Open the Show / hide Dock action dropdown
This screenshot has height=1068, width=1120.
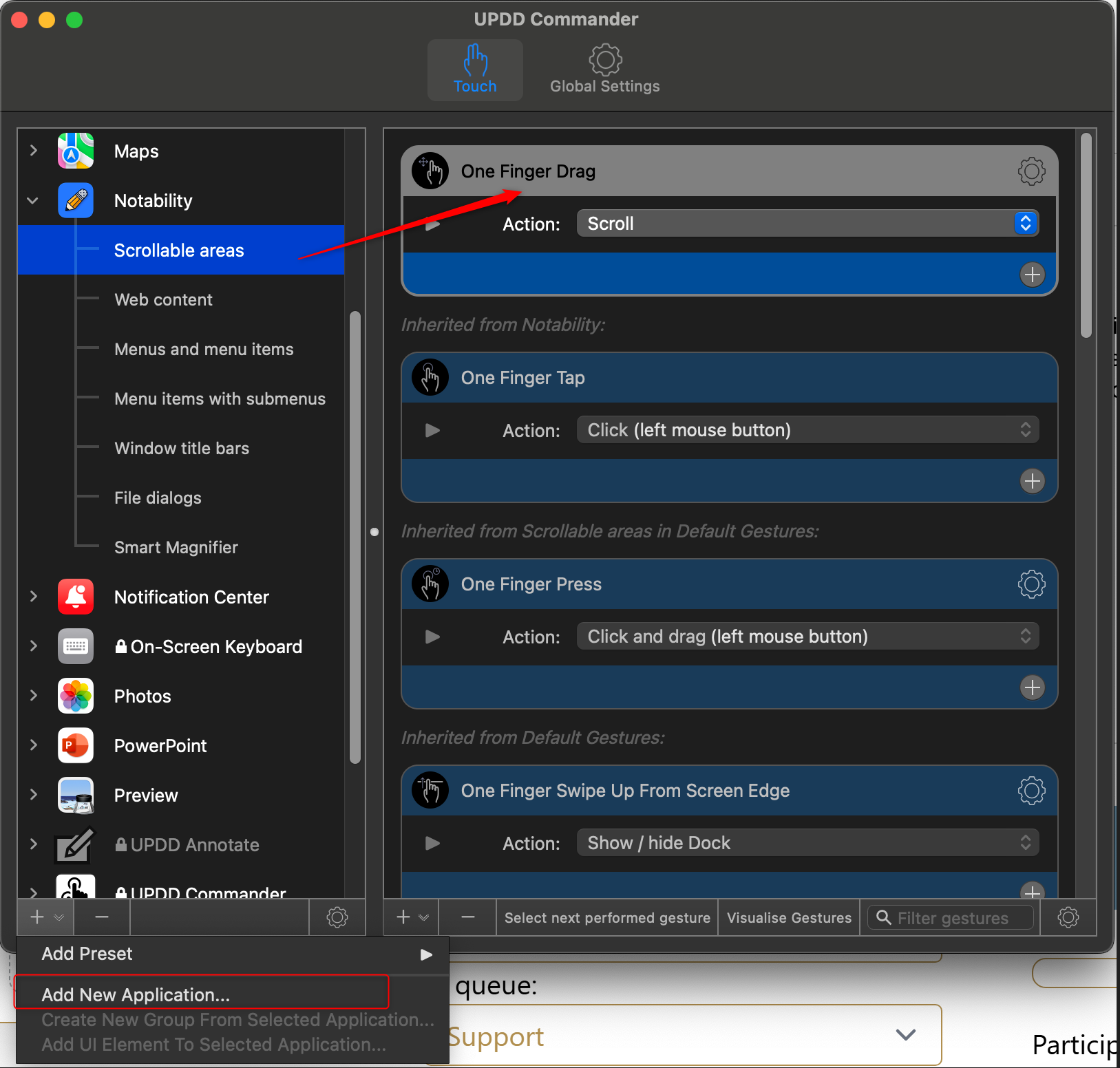click(x=807, y=843)
